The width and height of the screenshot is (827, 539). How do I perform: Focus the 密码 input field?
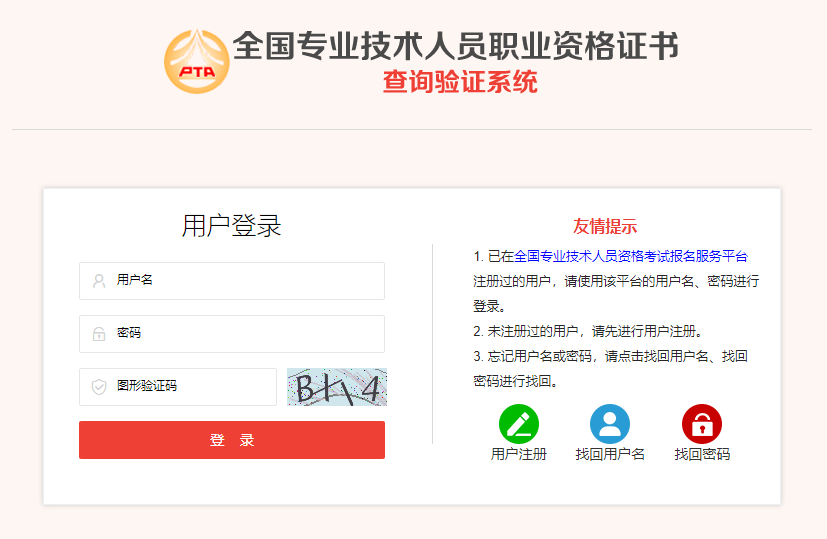click(x=245, y=334)
